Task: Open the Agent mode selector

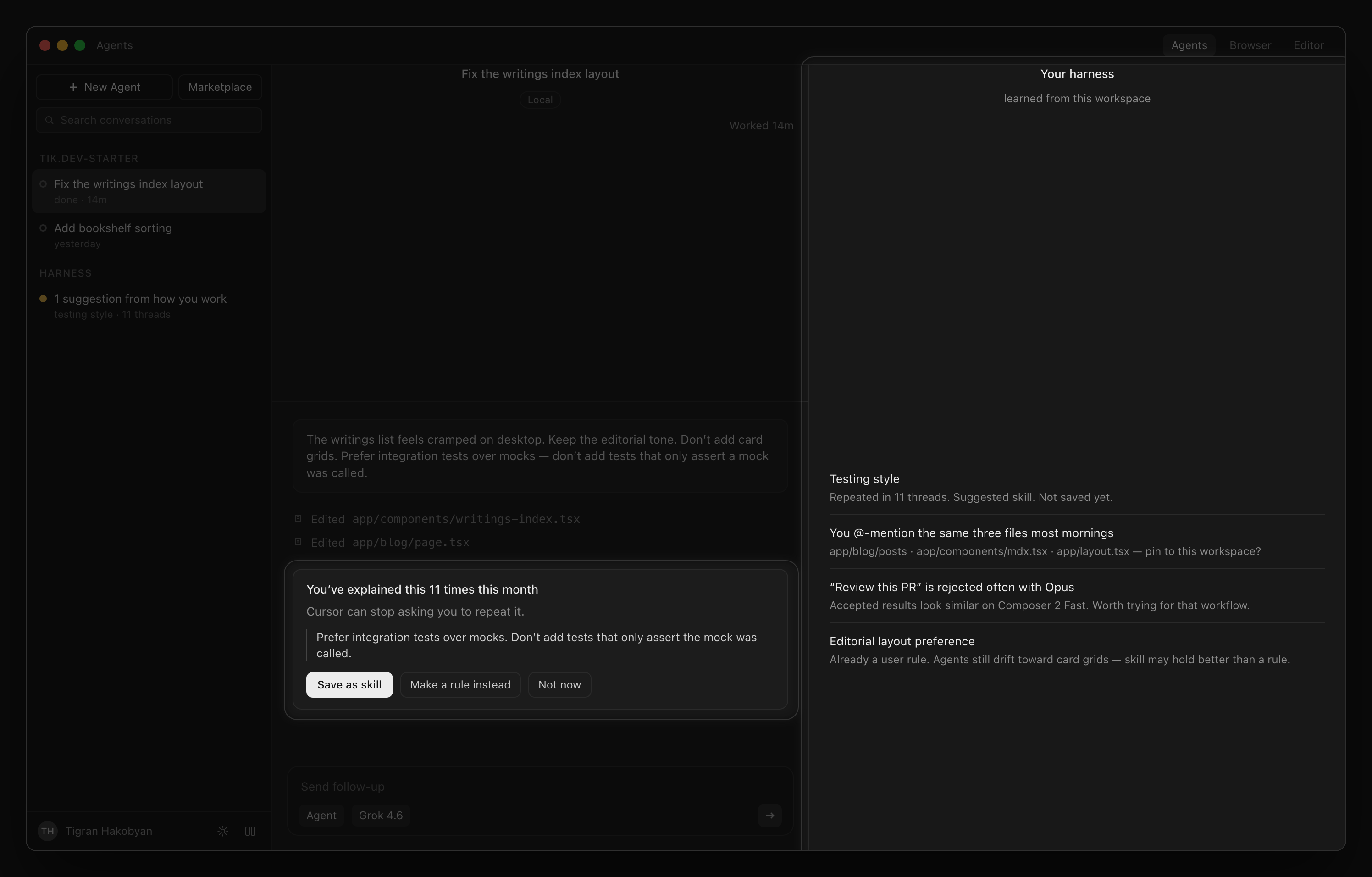Action: (321, 816)
